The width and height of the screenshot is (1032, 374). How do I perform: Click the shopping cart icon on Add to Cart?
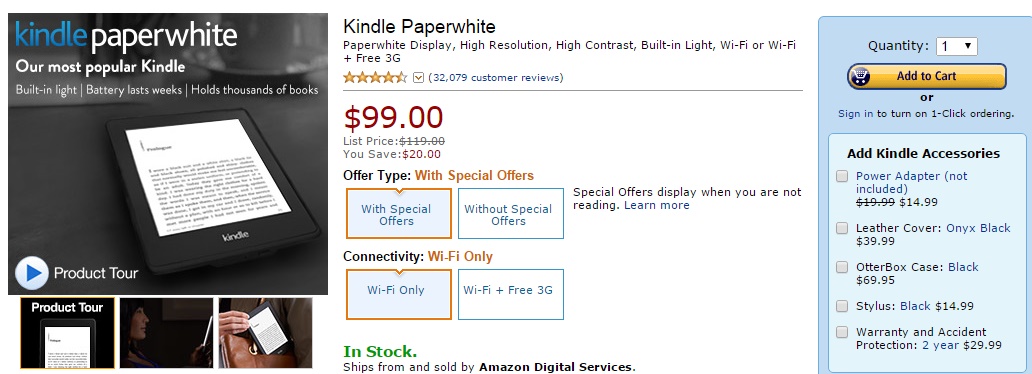[x=859, y=76]
